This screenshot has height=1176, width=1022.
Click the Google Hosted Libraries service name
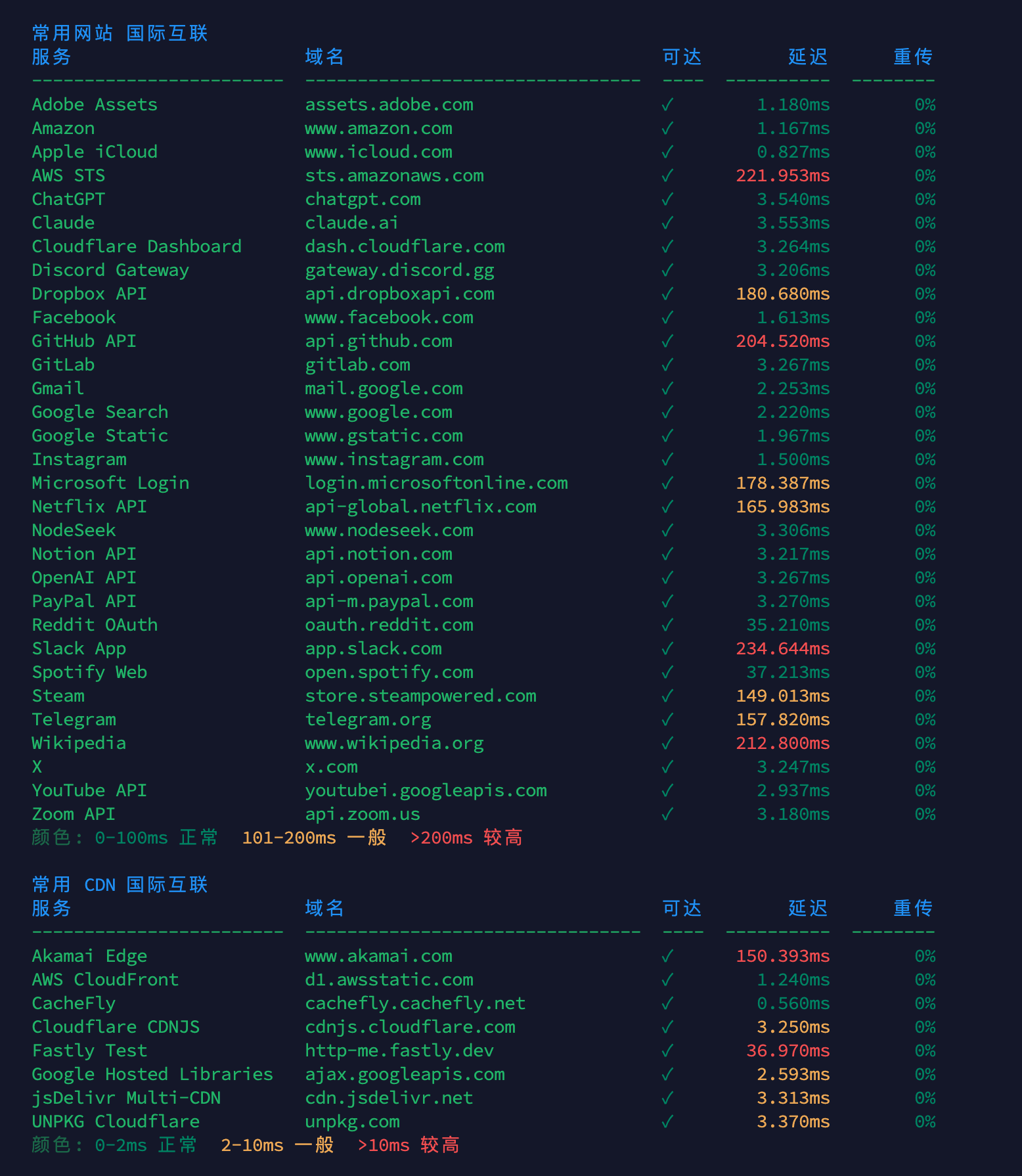click(x=152, y=1074)
